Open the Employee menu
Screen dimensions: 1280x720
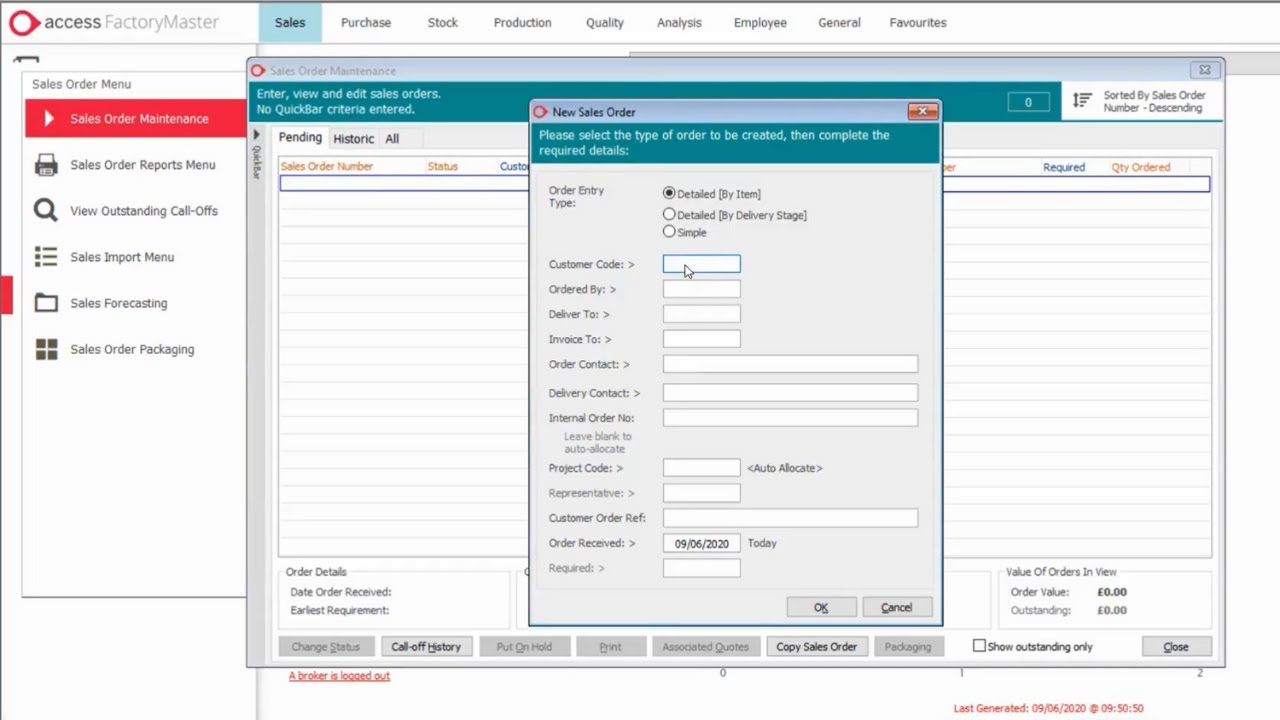pos(760,22)
